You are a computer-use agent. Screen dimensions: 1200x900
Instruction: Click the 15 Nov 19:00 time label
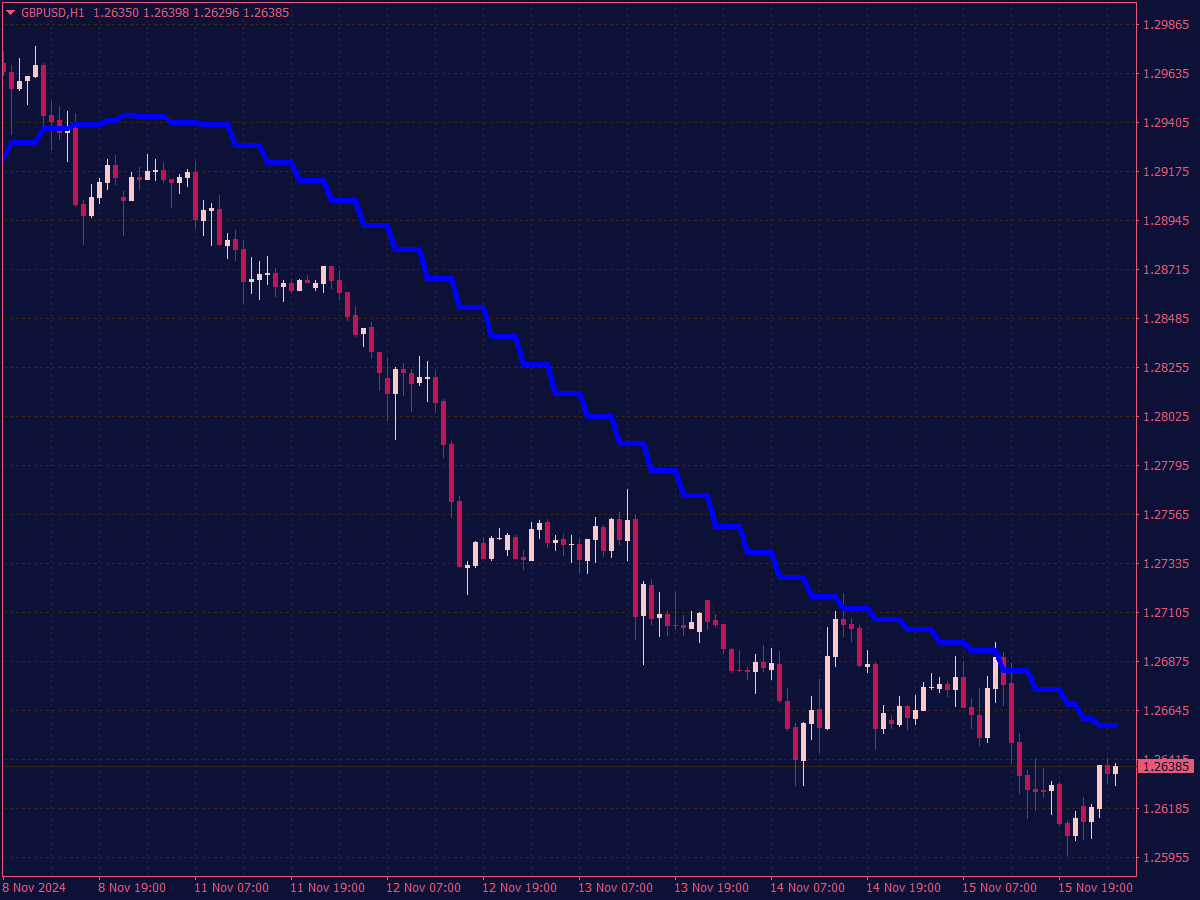click(1097, 887)
